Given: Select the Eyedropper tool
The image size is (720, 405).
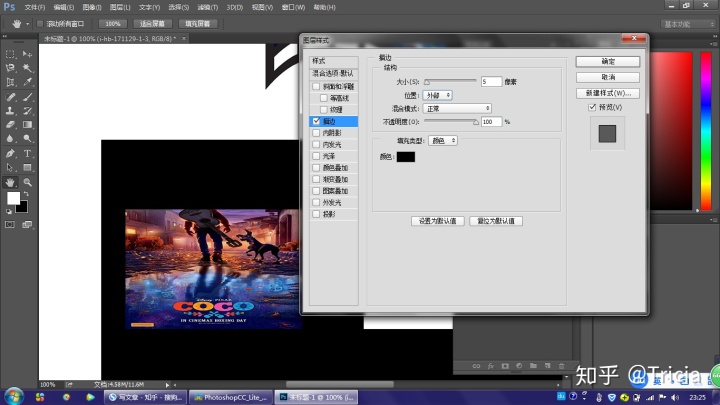Looking at the screenshot, I should pyautogui.click(x=28, y=82).
